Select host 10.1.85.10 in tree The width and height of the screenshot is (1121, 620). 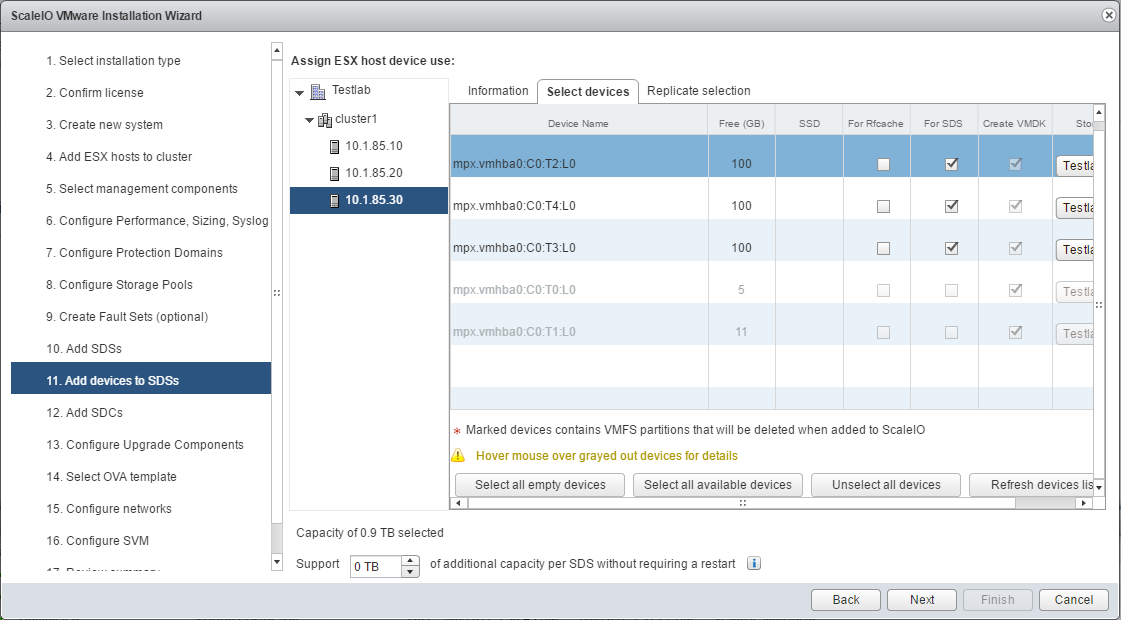tap(374, 146)
